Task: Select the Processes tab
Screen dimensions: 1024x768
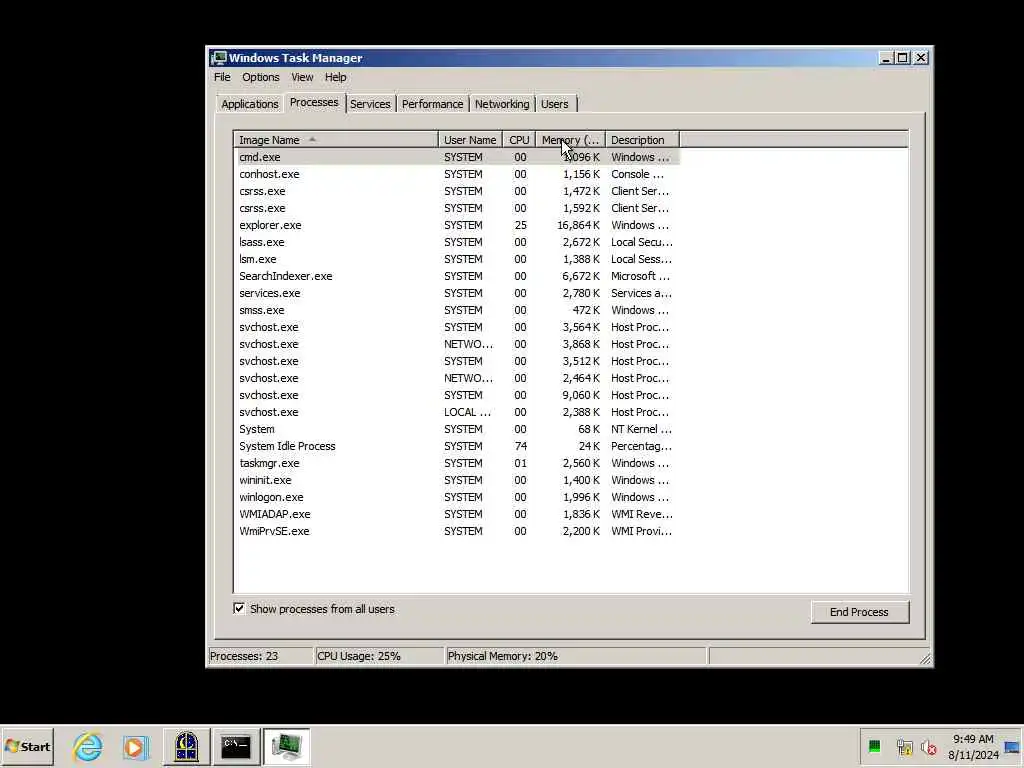Action: point(314,103)
